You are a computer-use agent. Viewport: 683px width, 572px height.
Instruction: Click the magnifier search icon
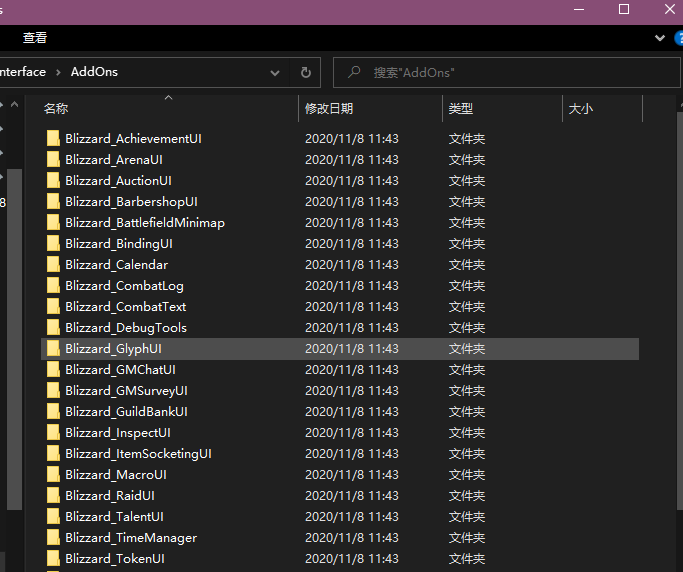pyautogui.click(x=354, y=72)
